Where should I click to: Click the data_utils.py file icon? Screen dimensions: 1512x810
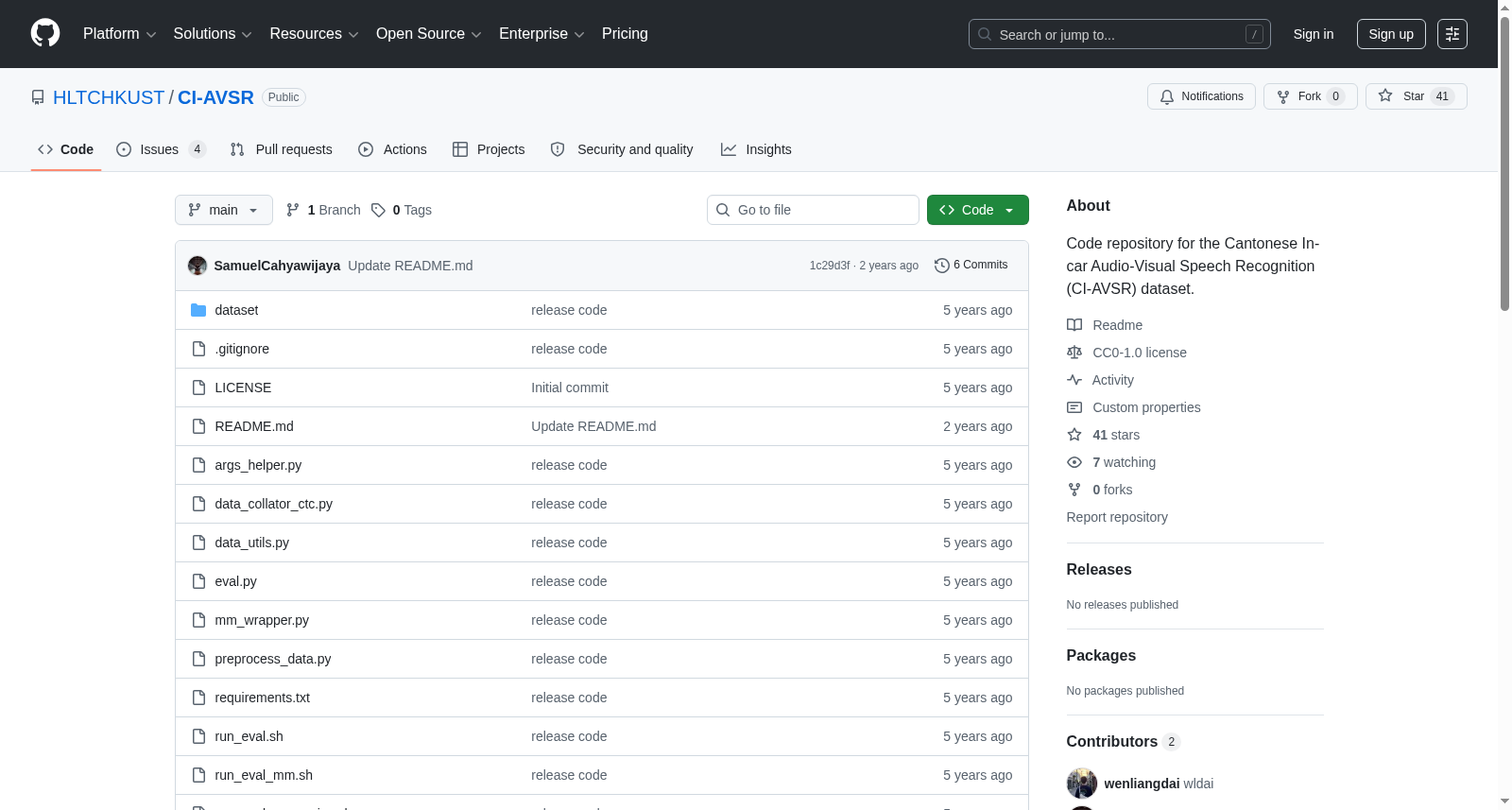198,543
